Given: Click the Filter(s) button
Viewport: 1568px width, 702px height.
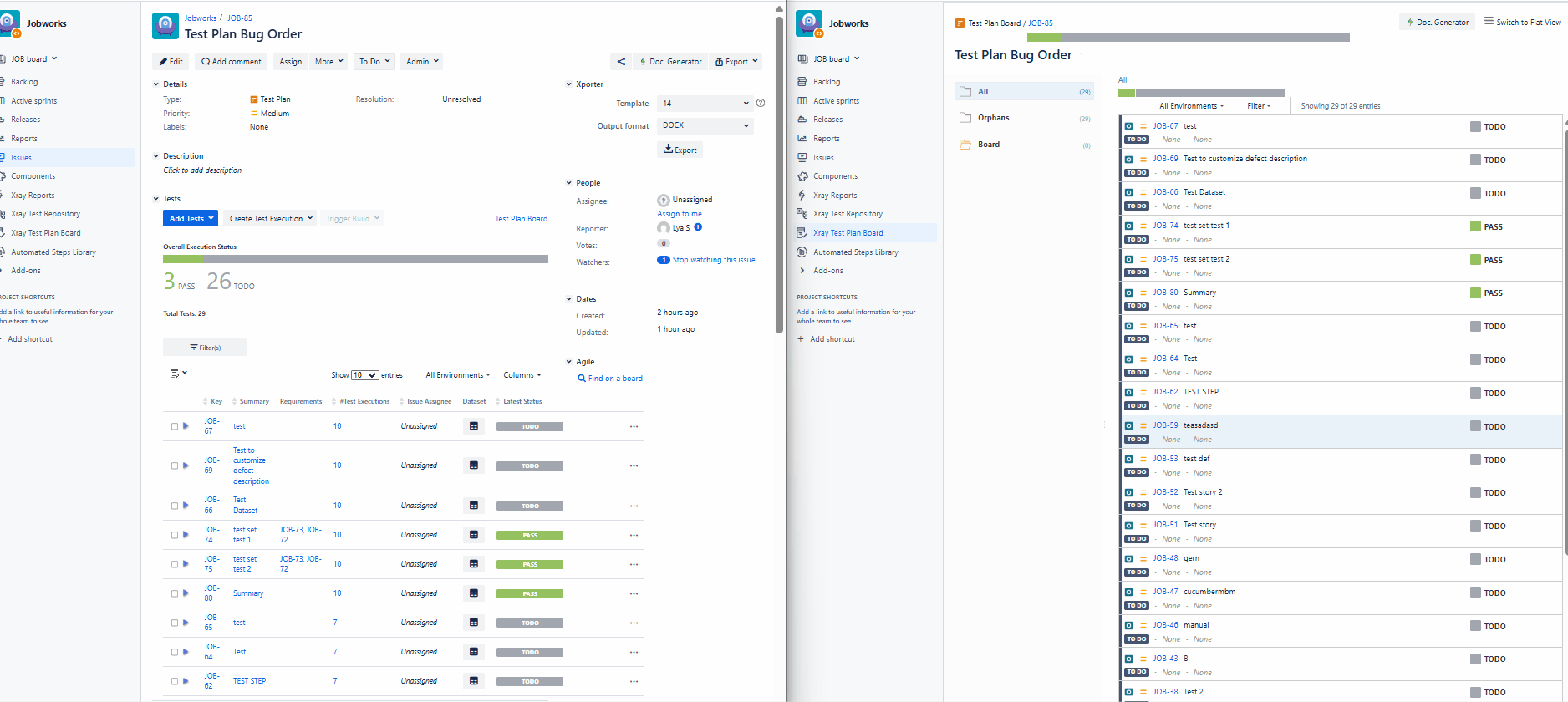Looking at the screenshot, I should coord(205,348).
